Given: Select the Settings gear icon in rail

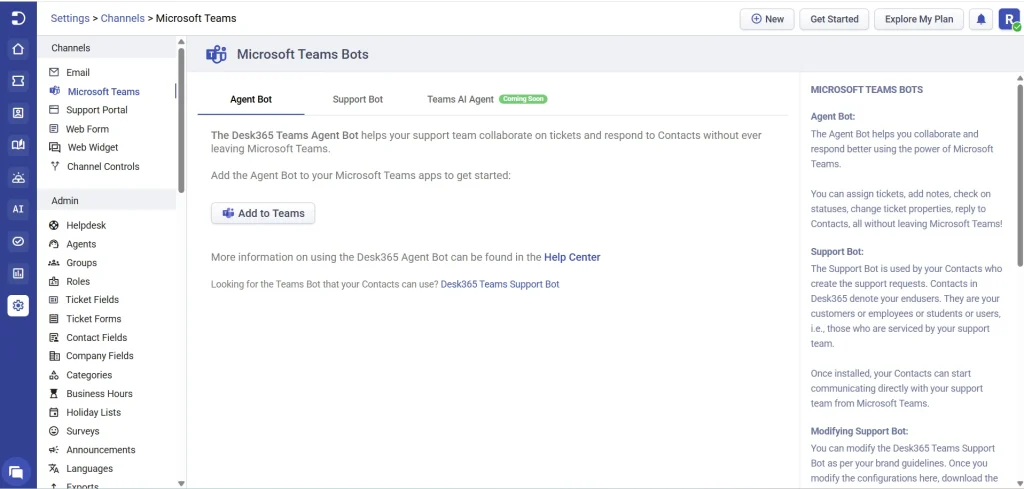Looking at the screenshot, I should [18, 305].
